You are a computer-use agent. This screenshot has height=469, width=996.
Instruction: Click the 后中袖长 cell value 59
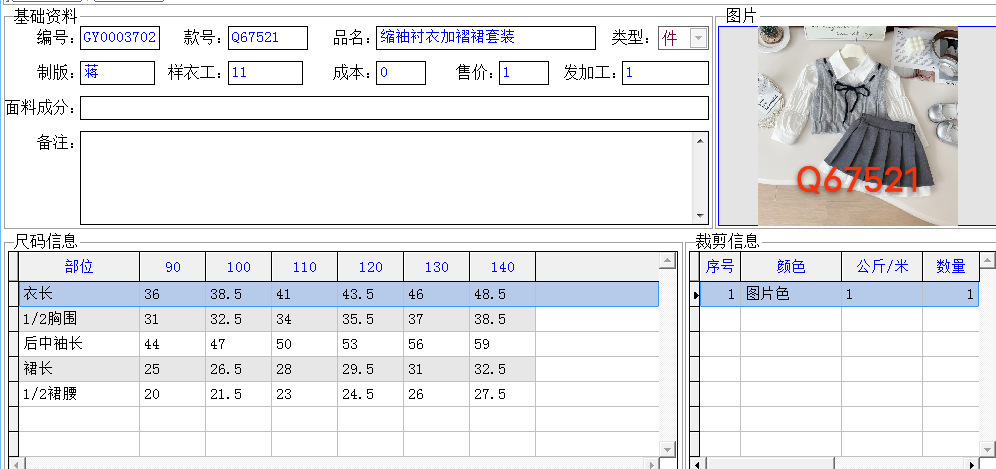point(503,344)
